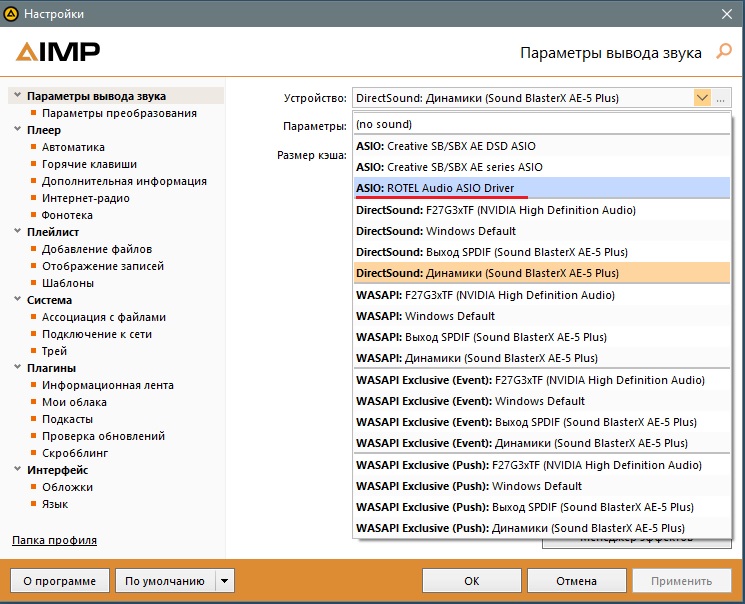Viewport: 745px width, 604px height.
Task: Open Интернет-радио settings page
Action: pyautogui.click(x=86, y=198)
